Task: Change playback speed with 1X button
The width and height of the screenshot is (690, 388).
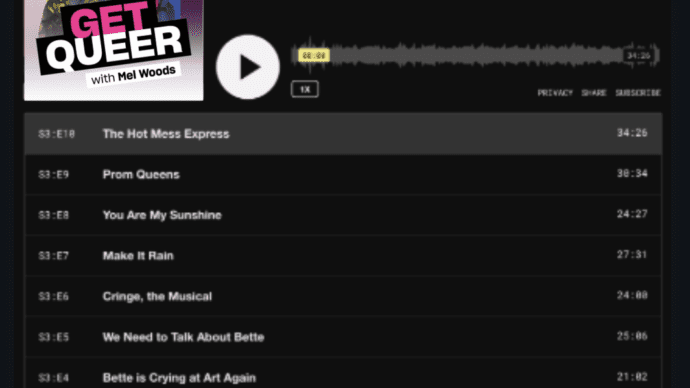Action: [305, 89]
